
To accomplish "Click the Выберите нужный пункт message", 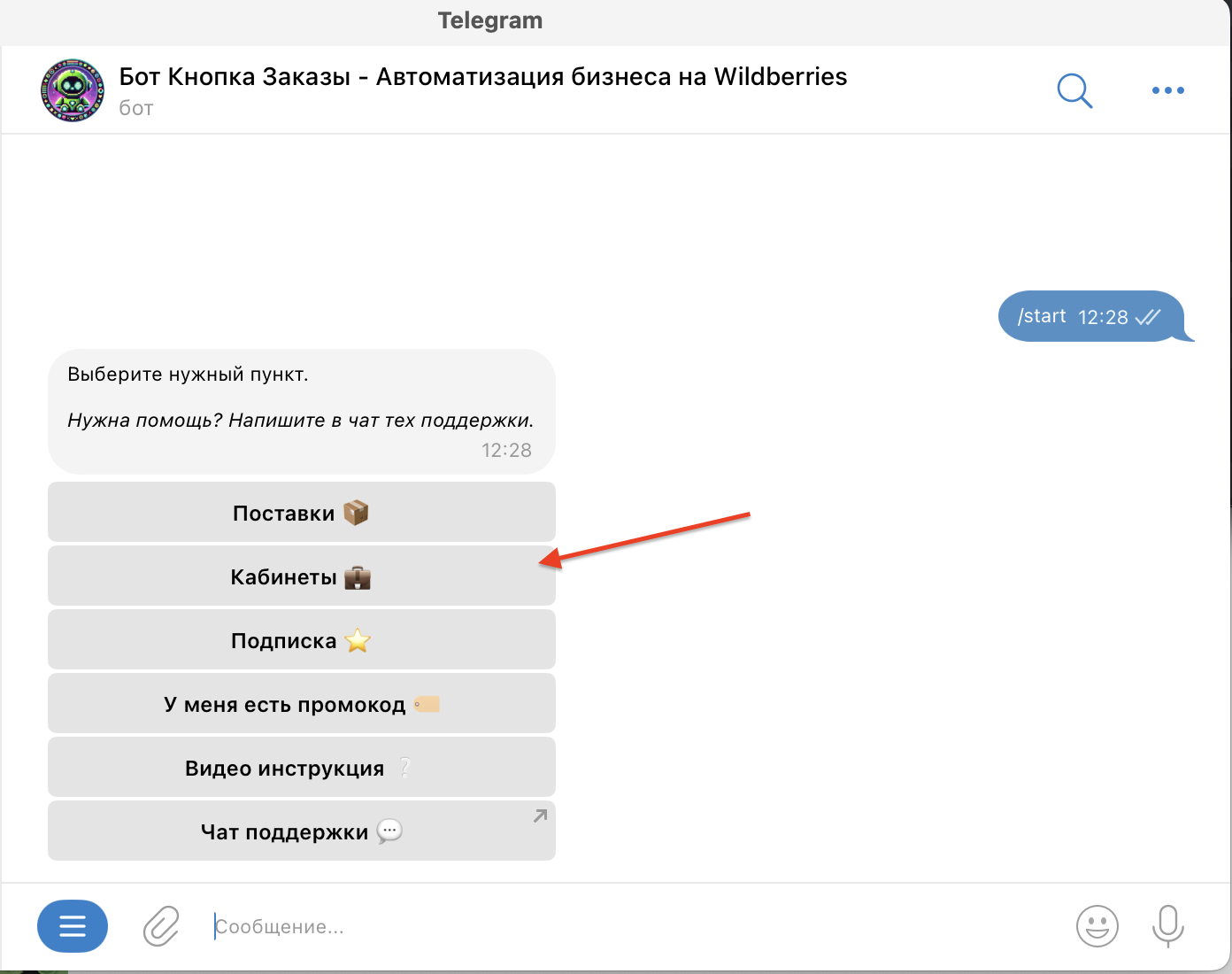I will [x=302, y=412].
